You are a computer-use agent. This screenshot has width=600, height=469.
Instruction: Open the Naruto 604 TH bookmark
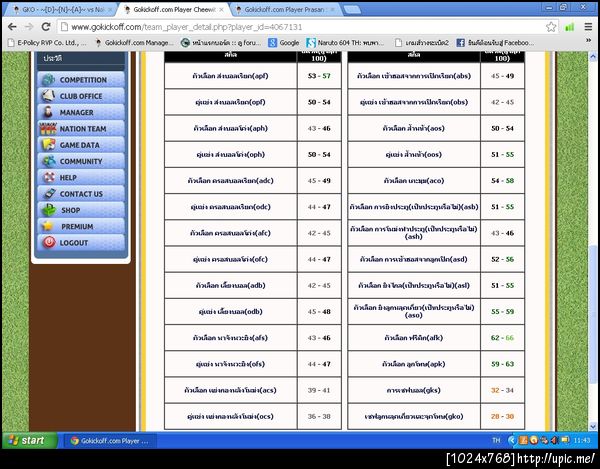[345, 43]
